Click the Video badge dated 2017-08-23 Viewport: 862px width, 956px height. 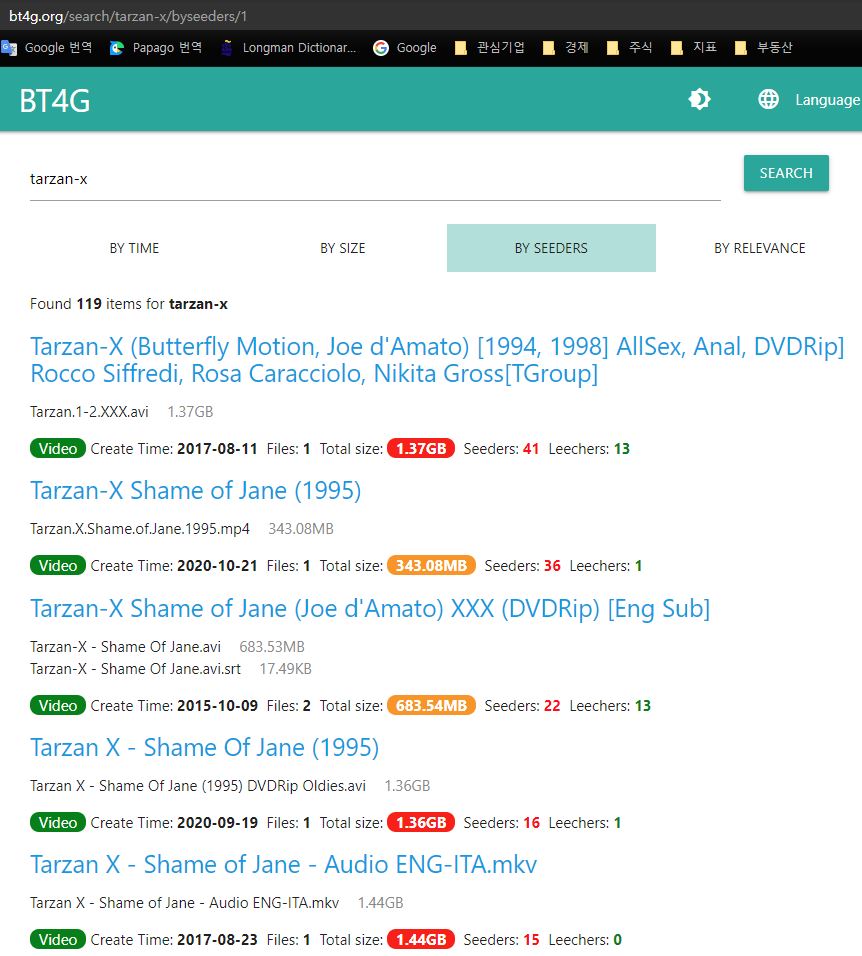point(58,940)
